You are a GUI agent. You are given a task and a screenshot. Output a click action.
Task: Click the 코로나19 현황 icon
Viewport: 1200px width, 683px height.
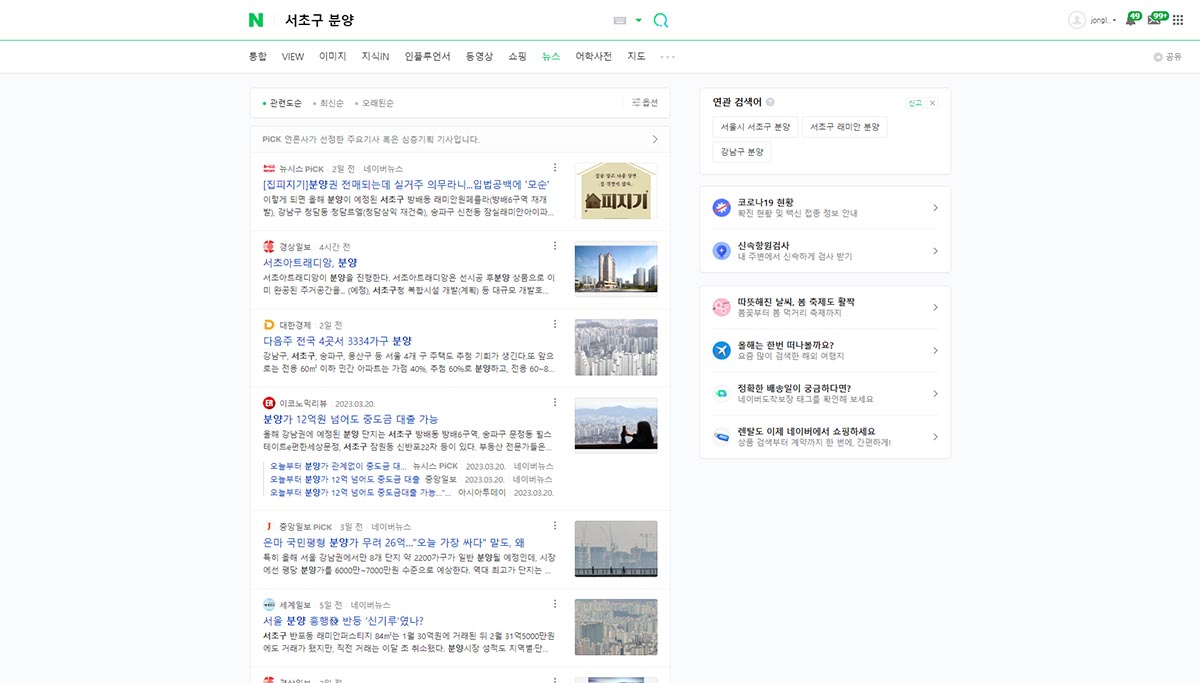pos(722,207)
